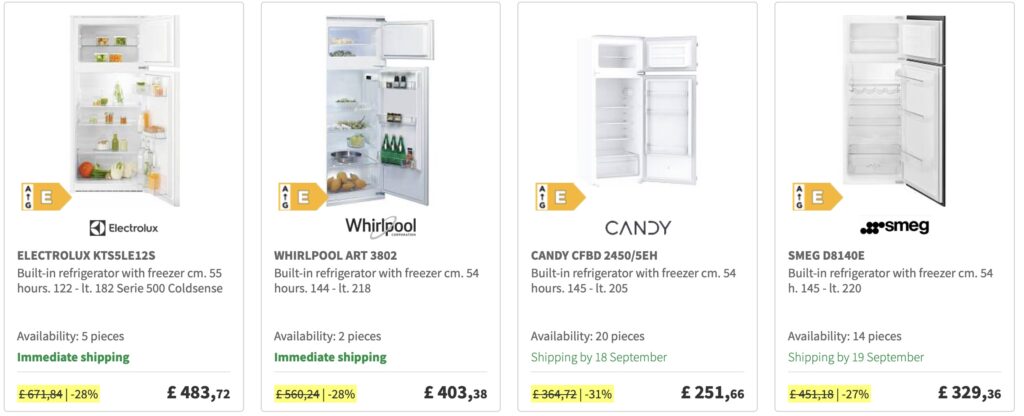1024x416 pixels.
Task: Click the Electrolux brand logo
Action: 124,228
